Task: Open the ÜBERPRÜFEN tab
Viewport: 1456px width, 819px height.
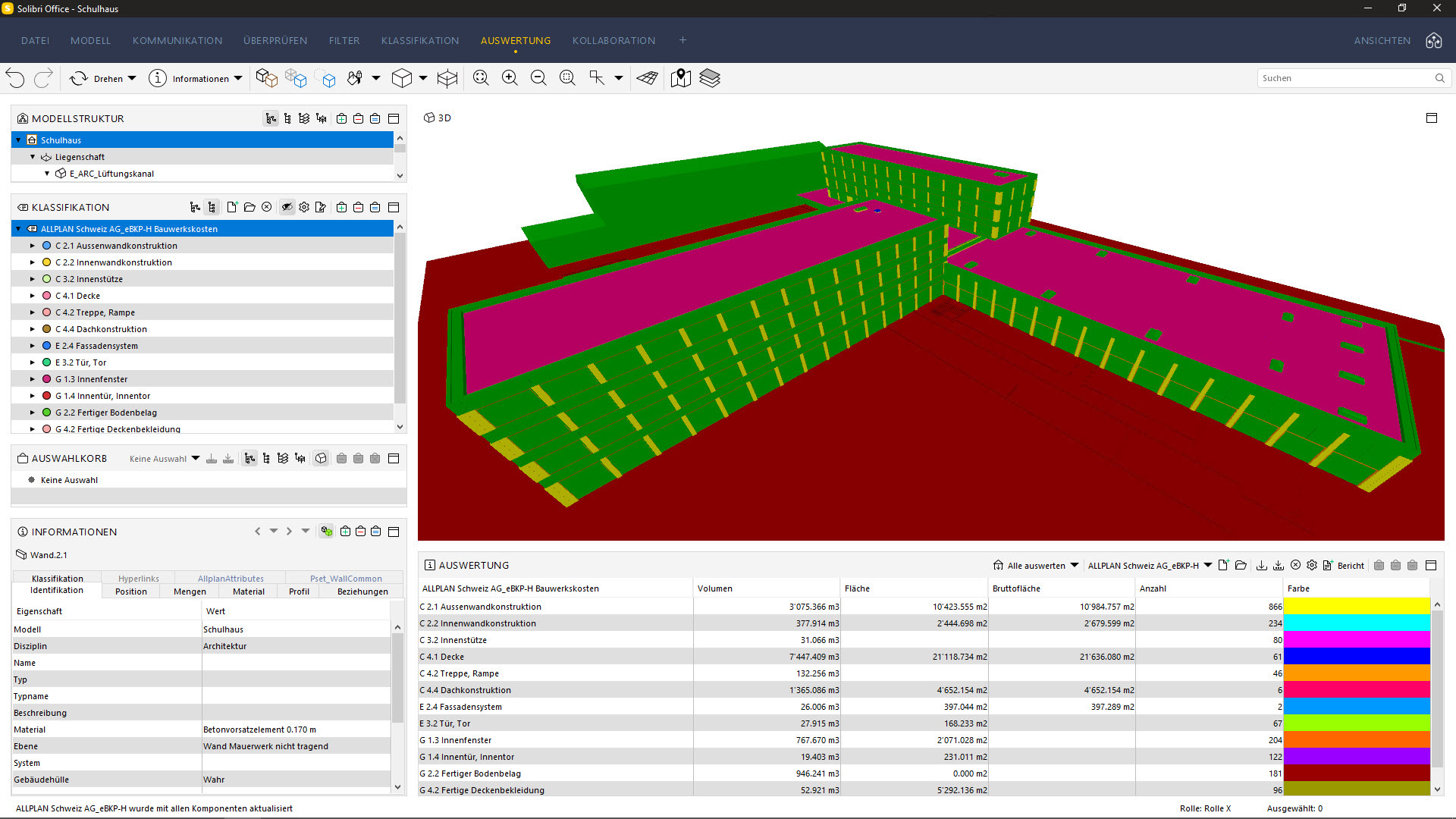Action: point(275,41)
